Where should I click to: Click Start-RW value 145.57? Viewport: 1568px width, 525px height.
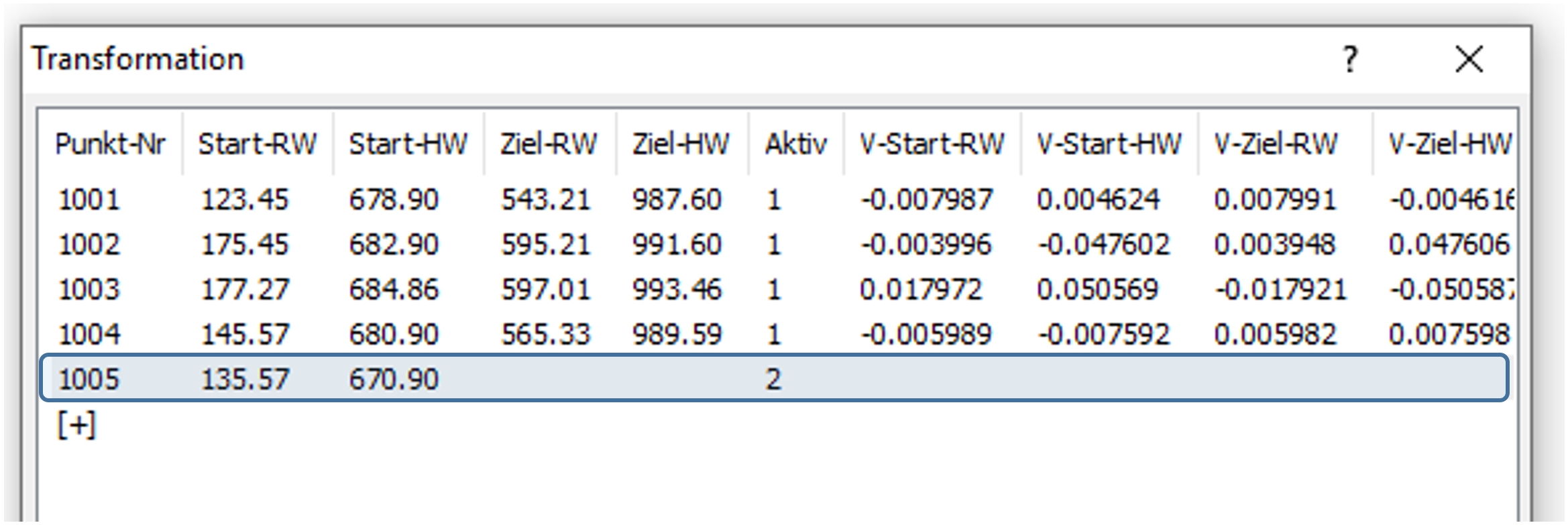click(245, 335)
